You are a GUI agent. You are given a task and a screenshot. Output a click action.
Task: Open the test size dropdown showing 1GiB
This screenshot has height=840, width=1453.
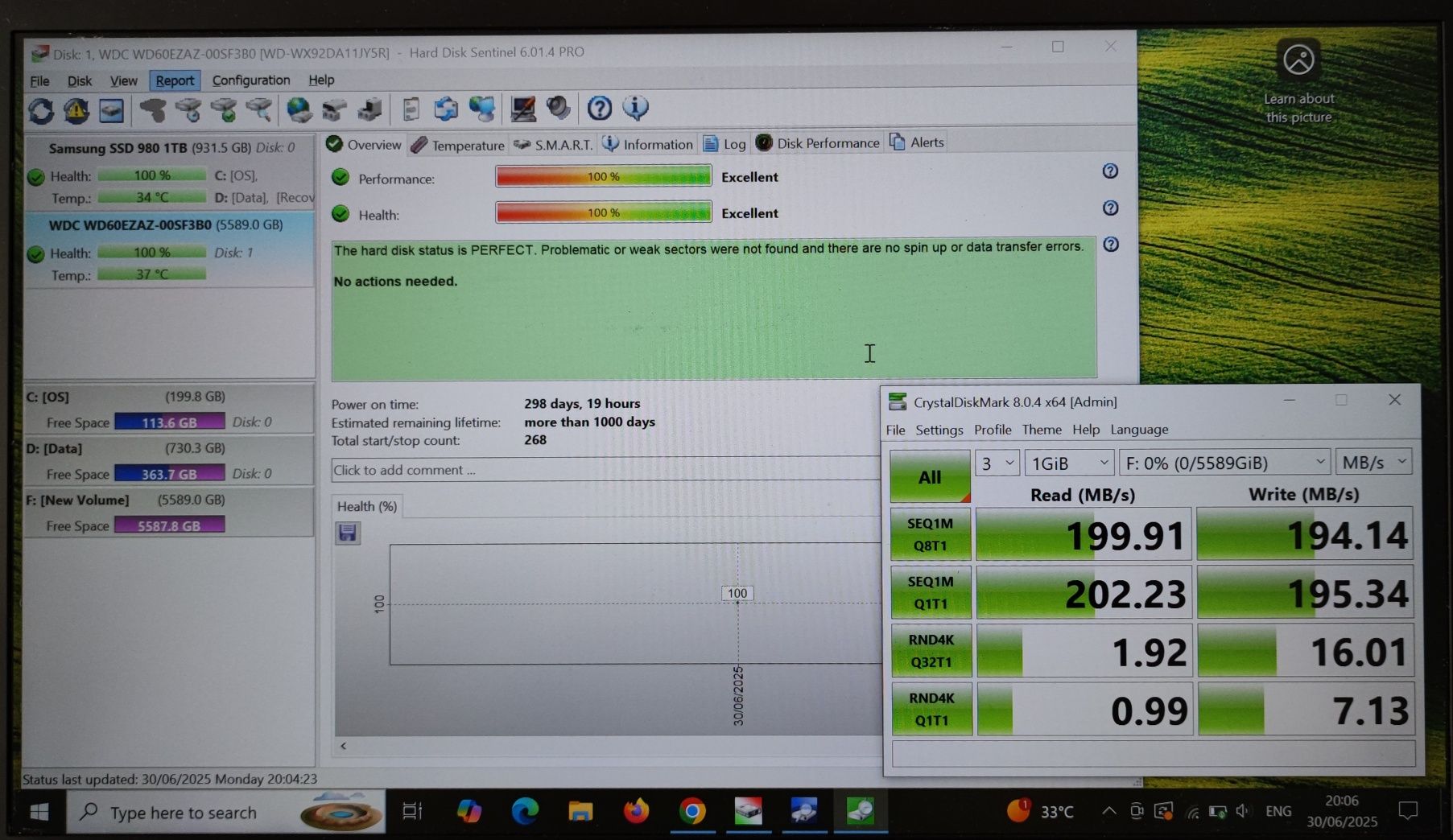coord(1070,463)
